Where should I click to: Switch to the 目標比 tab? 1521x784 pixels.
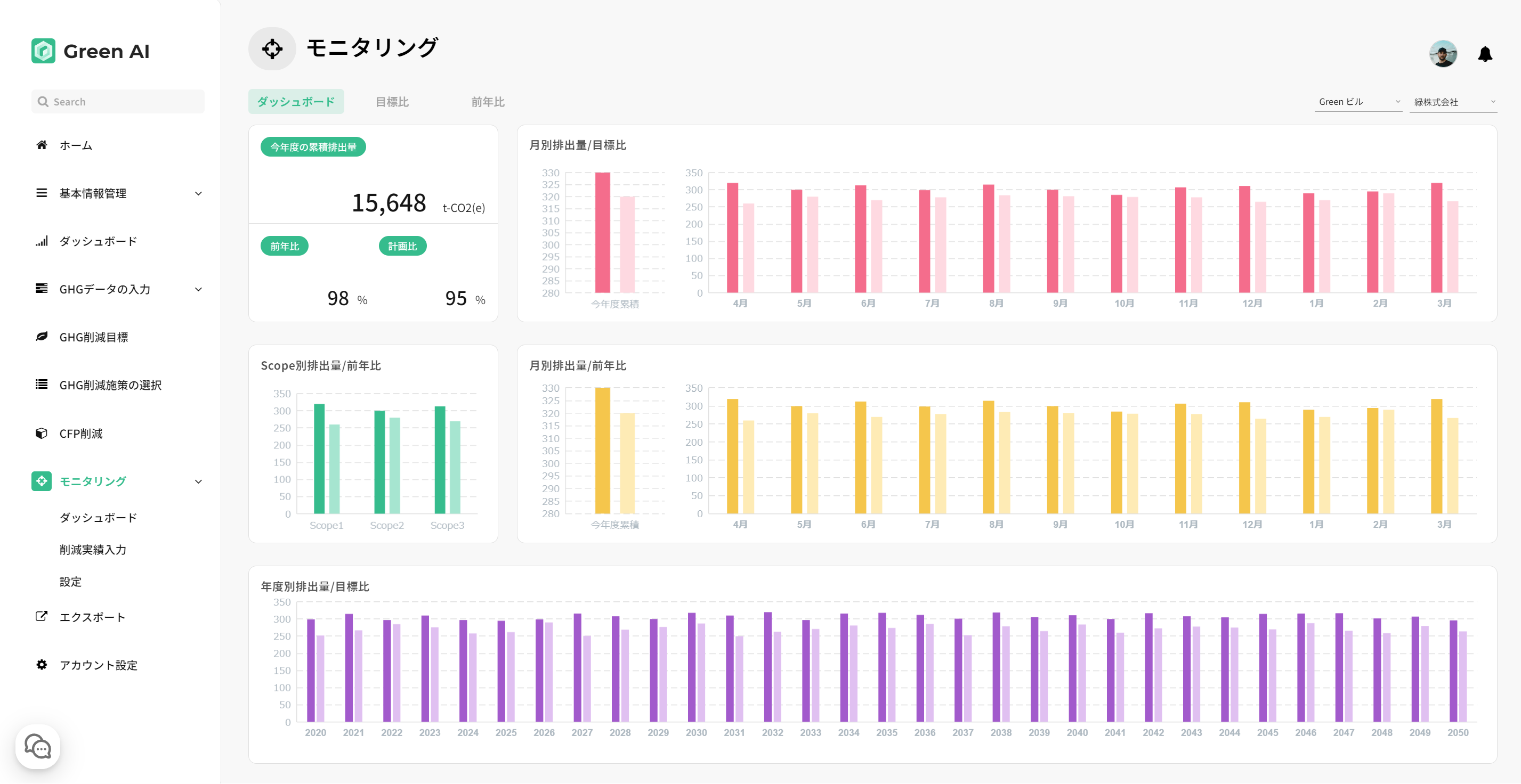pyautogui.click(x=392, y=102)
